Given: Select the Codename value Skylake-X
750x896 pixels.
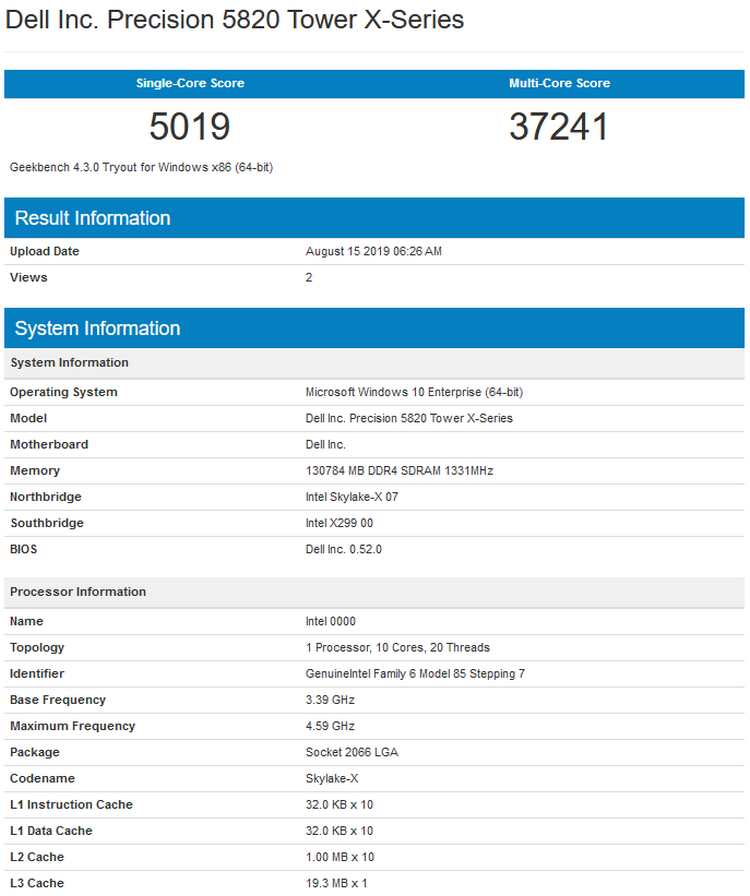Looking at the screenshot, I should (x=332, y=778).
